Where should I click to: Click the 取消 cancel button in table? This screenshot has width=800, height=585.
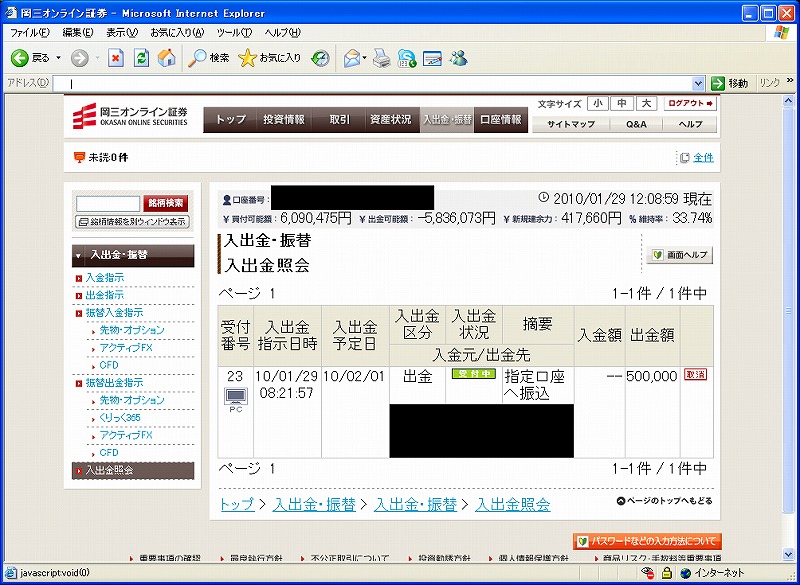695,374
